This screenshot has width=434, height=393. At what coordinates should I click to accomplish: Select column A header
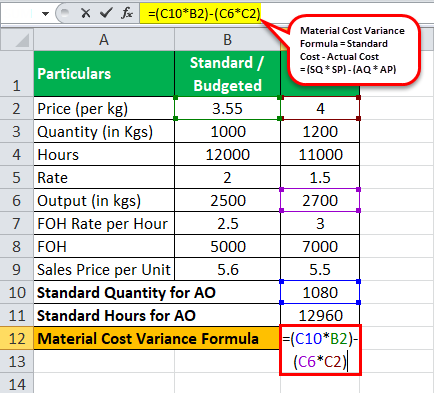[104, 40]
